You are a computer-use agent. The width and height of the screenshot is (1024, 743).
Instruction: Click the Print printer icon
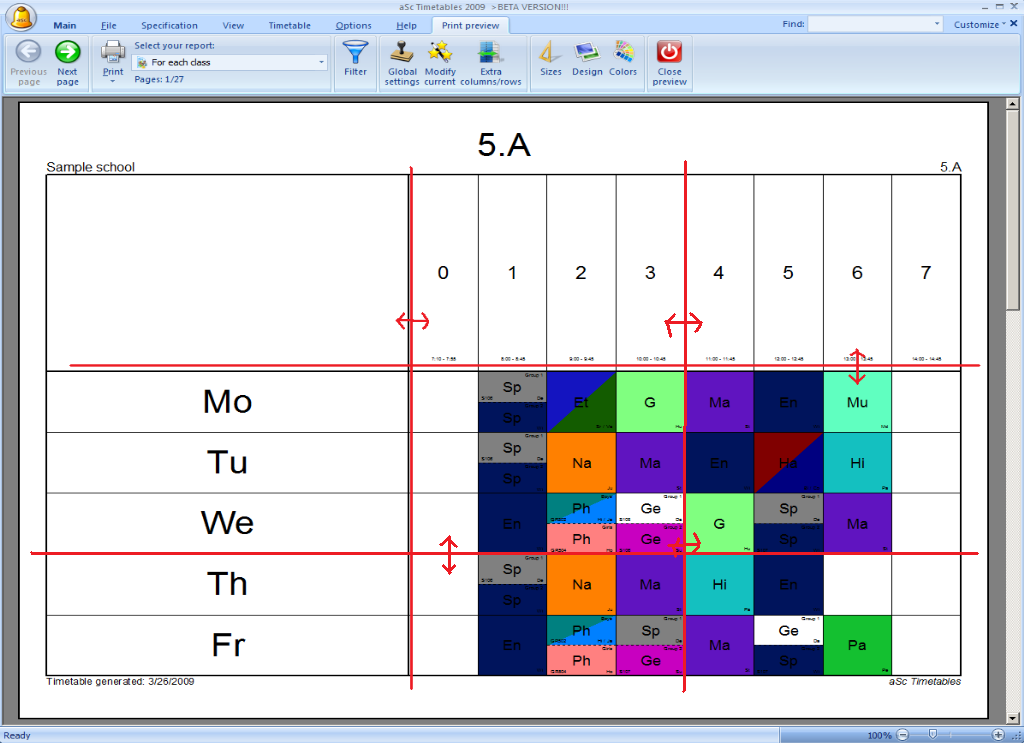pos(113,52)
